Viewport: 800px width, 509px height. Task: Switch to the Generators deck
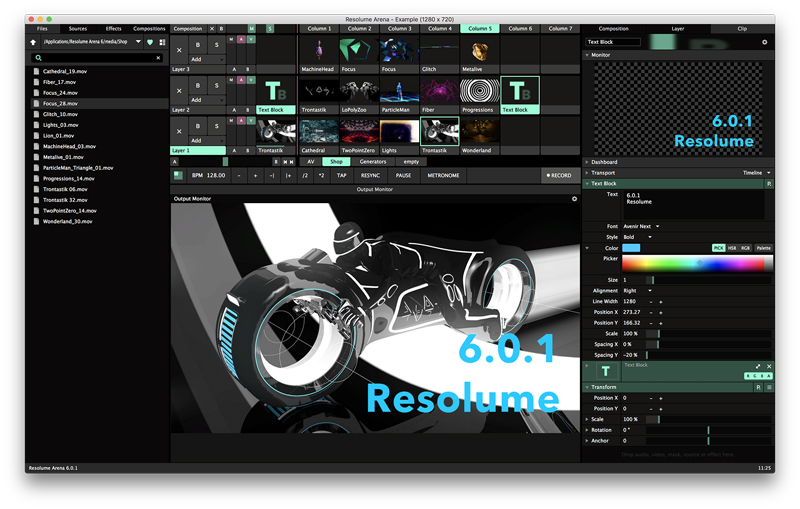pos(373,162)
